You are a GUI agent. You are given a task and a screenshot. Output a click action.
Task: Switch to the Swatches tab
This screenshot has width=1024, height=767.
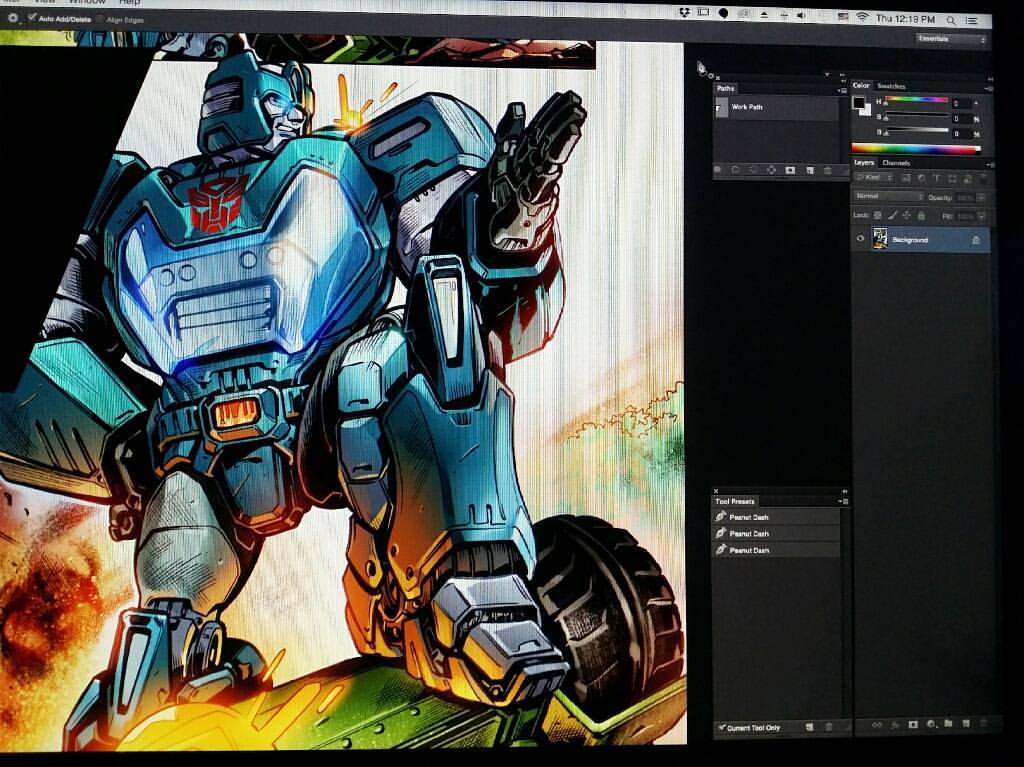pos(891,86)
